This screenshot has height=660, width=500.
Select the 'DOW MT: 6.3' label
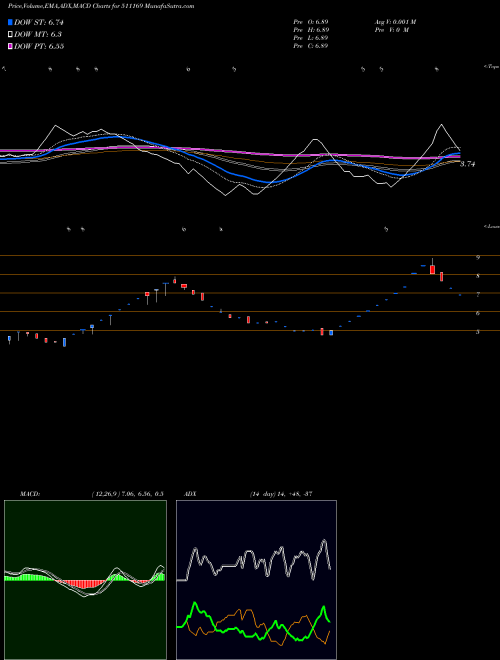[x=38, y=35]
